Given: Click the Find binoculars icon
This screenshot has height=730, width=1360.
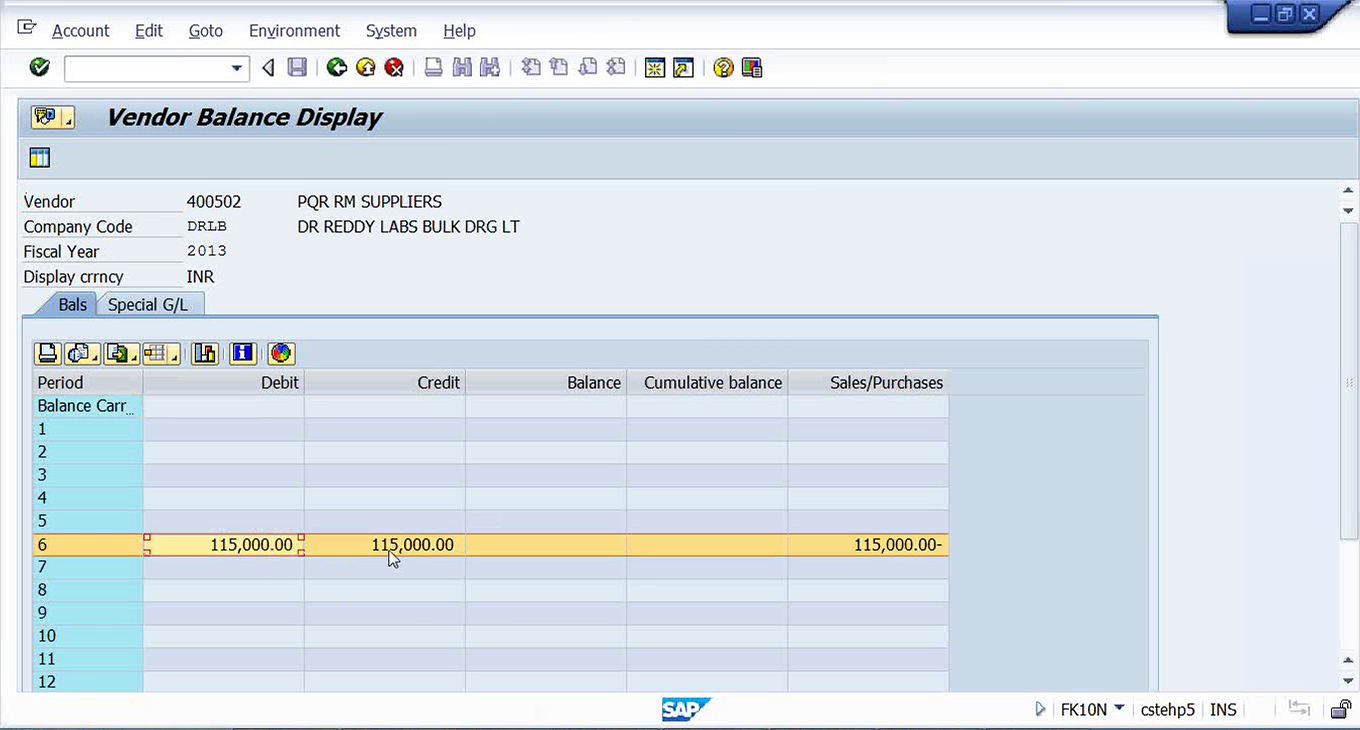Looking at the screenshot, I should tap(461, 68).
